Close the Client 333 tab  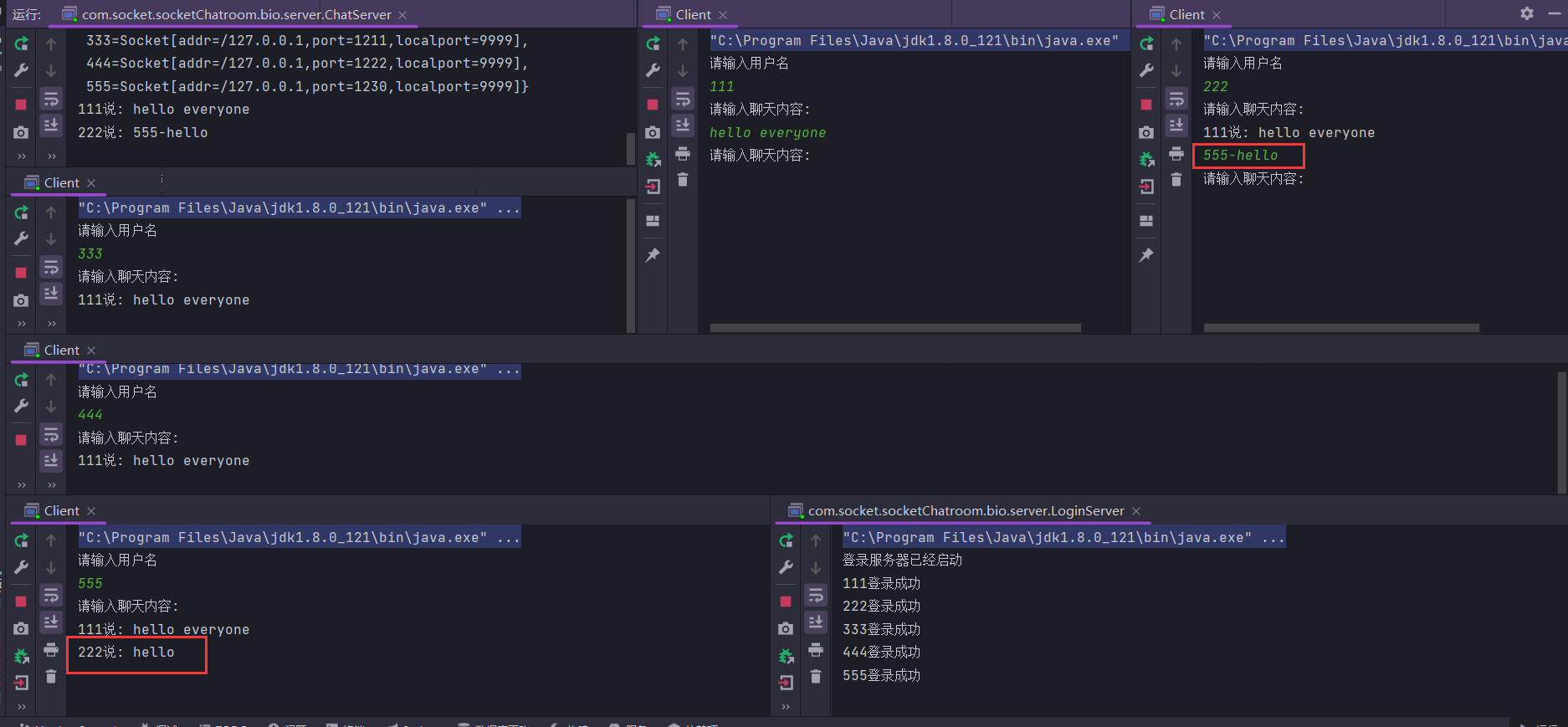point(91,183)
